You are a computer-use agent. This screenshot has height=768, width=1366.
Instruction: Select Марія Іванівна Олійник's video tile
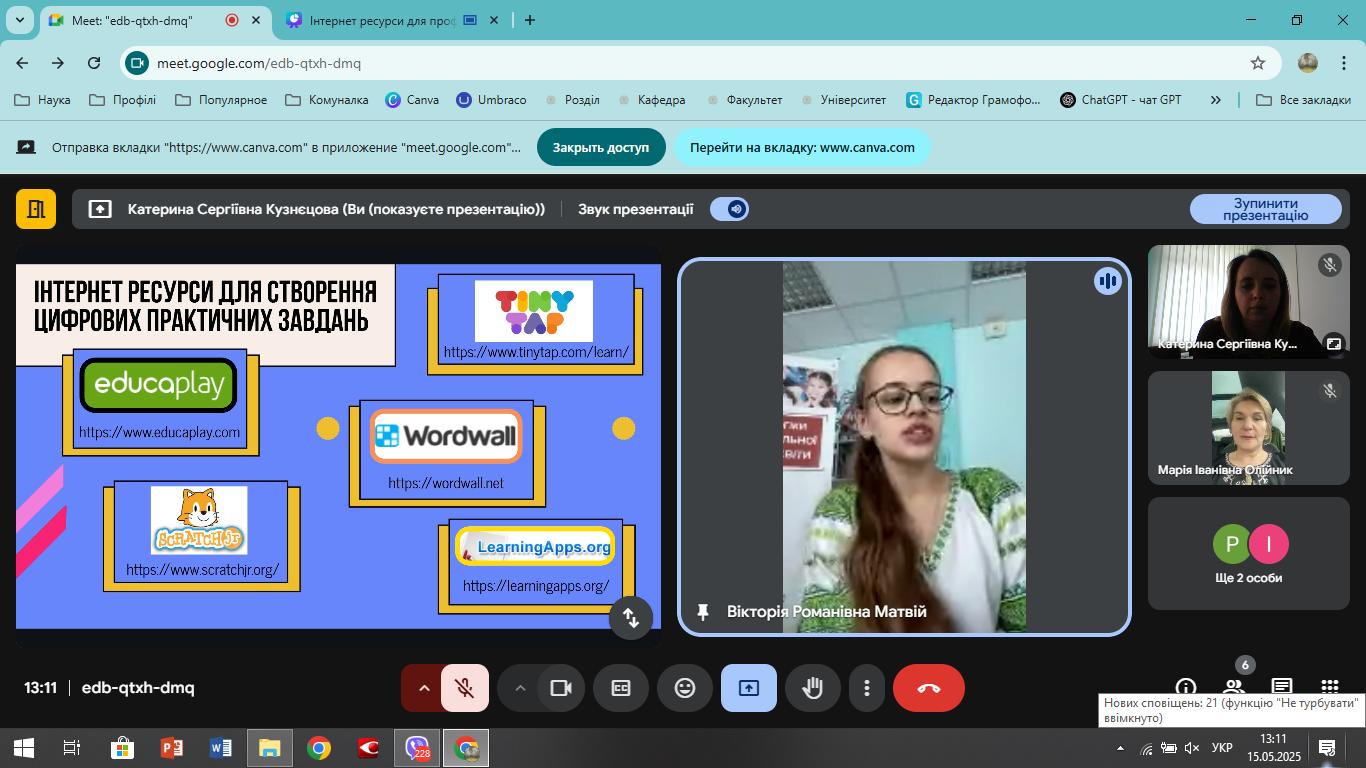click(1249, 428)
